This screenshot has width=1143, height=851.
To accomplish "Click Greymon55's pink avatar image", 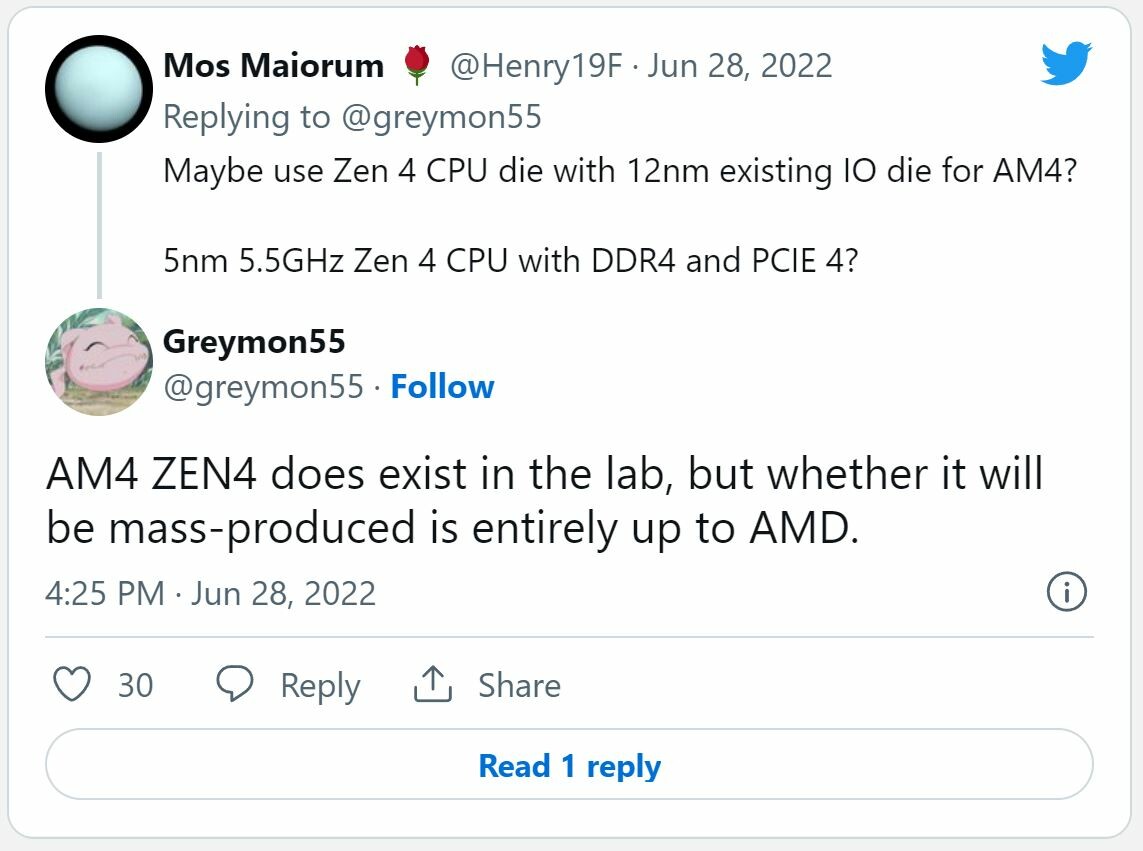I will pos(98,361).
